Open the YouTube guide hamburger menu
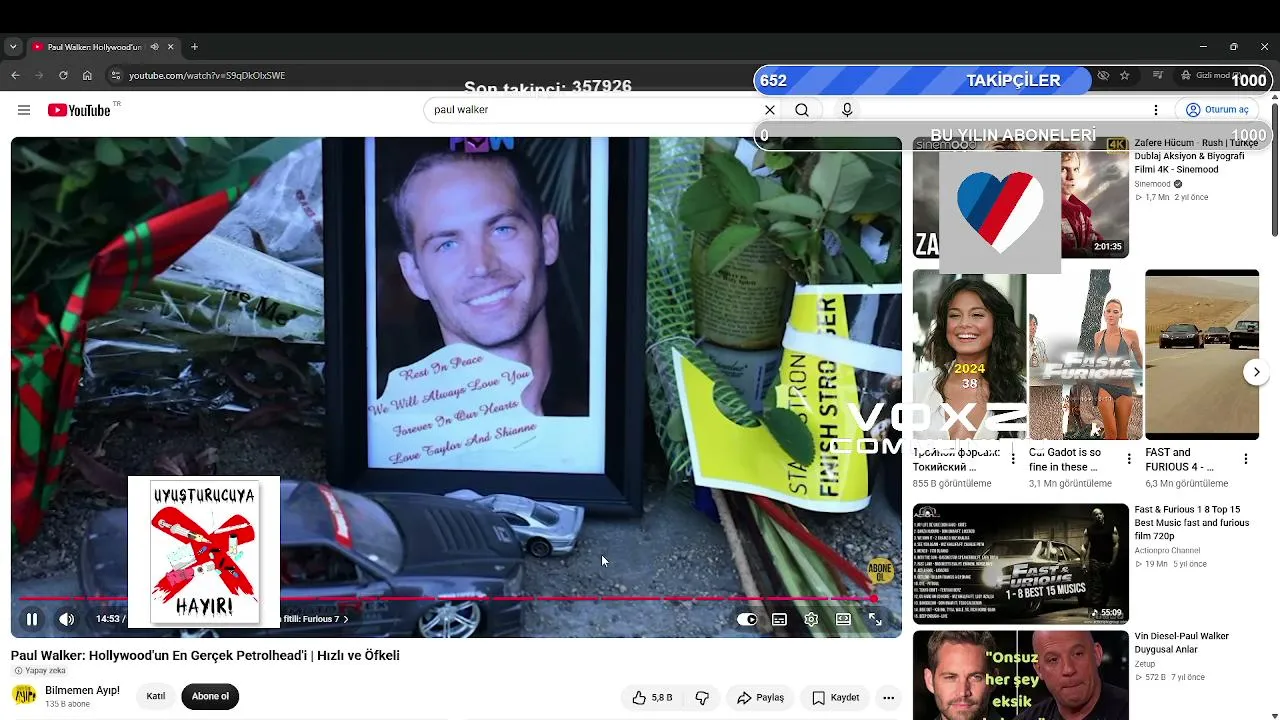1280x720 pixels. point(24,110)
